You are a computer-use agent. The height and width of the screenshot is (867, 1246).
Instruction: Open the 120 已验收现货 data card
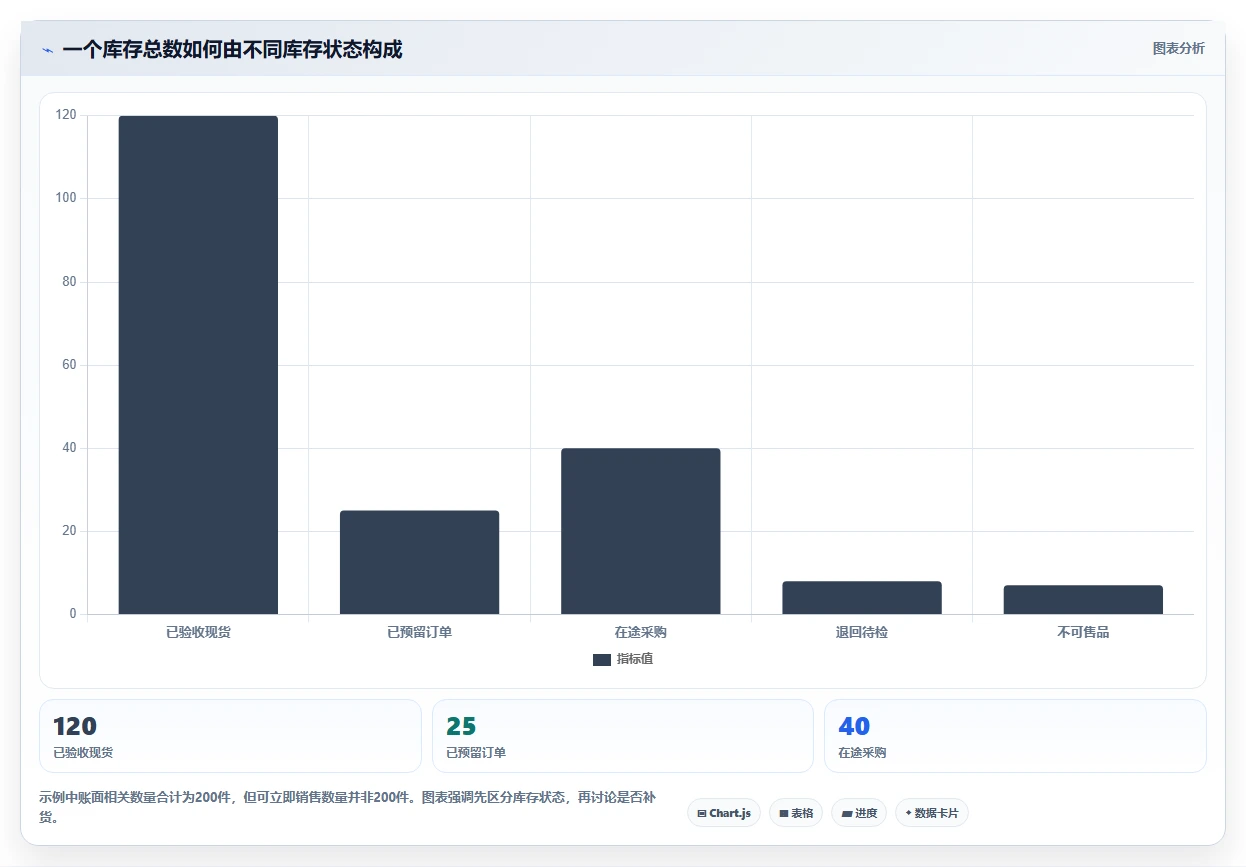(230, 736)
